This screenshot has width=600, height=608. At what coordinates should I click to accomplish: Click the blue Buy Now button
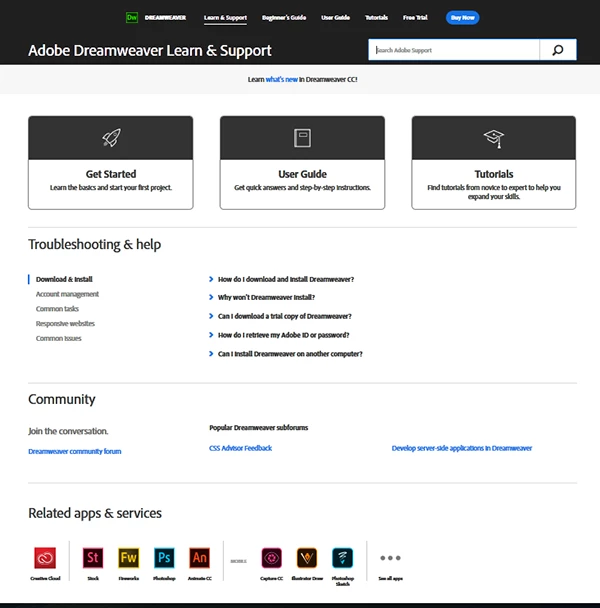tap(462, 17)
